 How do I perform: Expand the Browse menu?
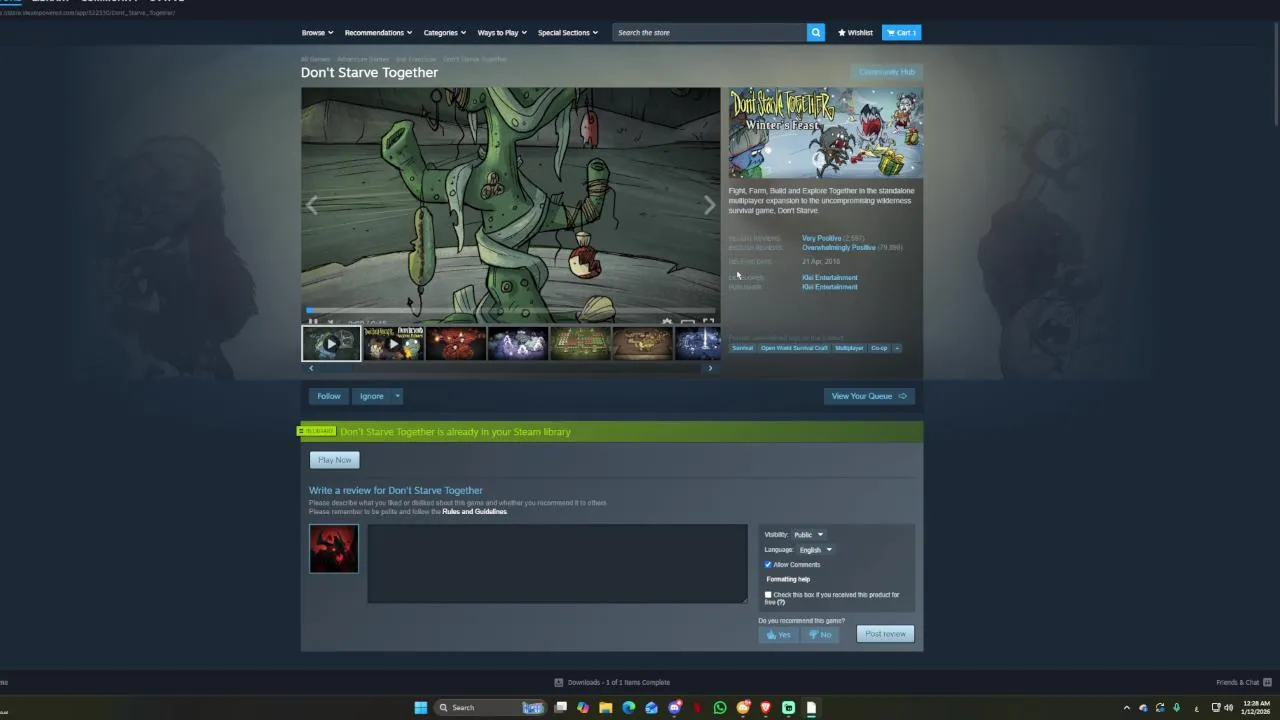click(318, 33)
